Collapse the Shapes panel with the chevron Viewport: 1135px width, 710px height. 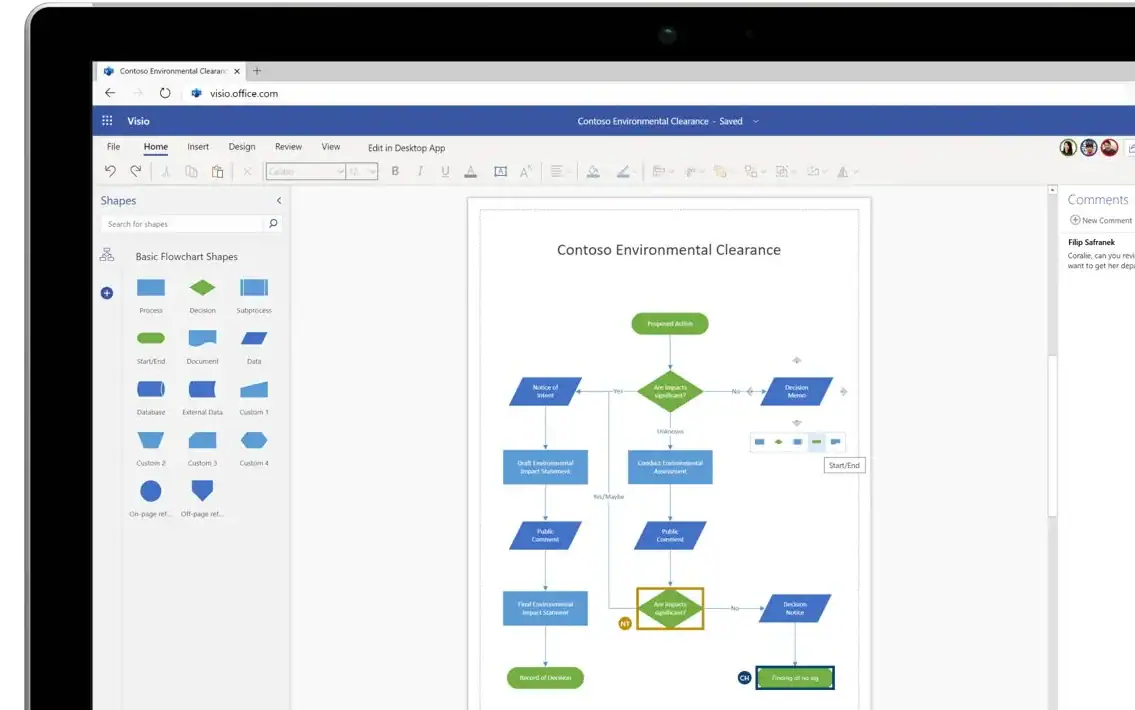[x=279, y=201]
